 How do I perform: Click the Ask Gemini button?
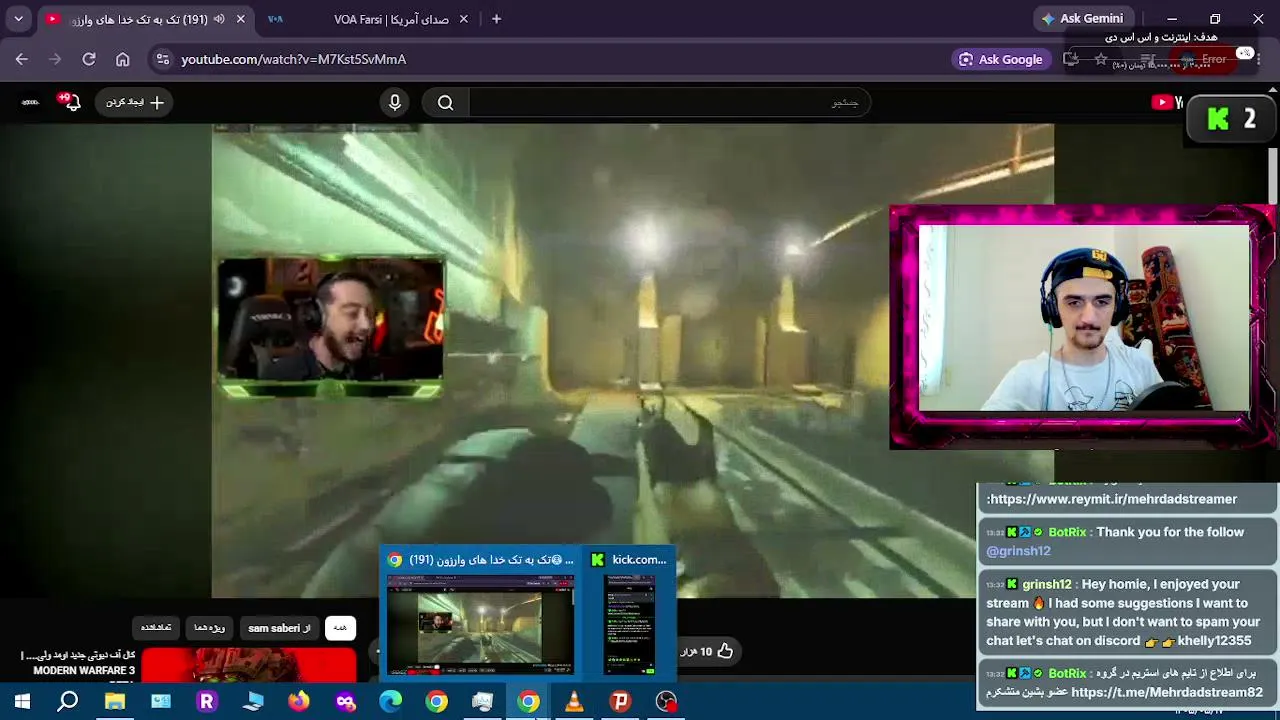[x=1082, y=19]
